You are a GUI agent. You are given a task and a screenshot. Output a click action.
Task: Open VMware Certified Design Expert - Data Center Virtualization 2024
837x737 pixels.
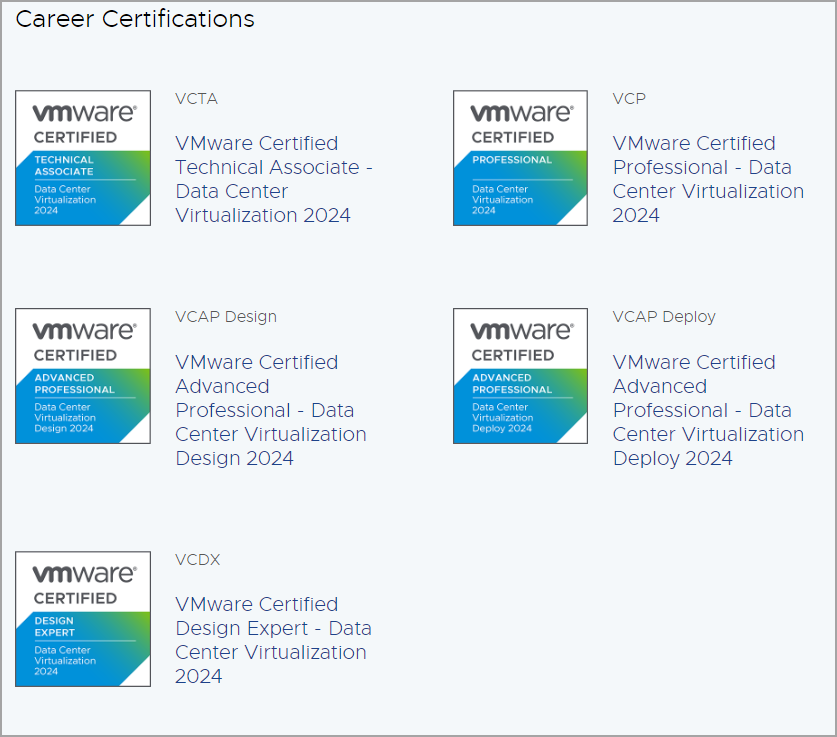(273, 640)
